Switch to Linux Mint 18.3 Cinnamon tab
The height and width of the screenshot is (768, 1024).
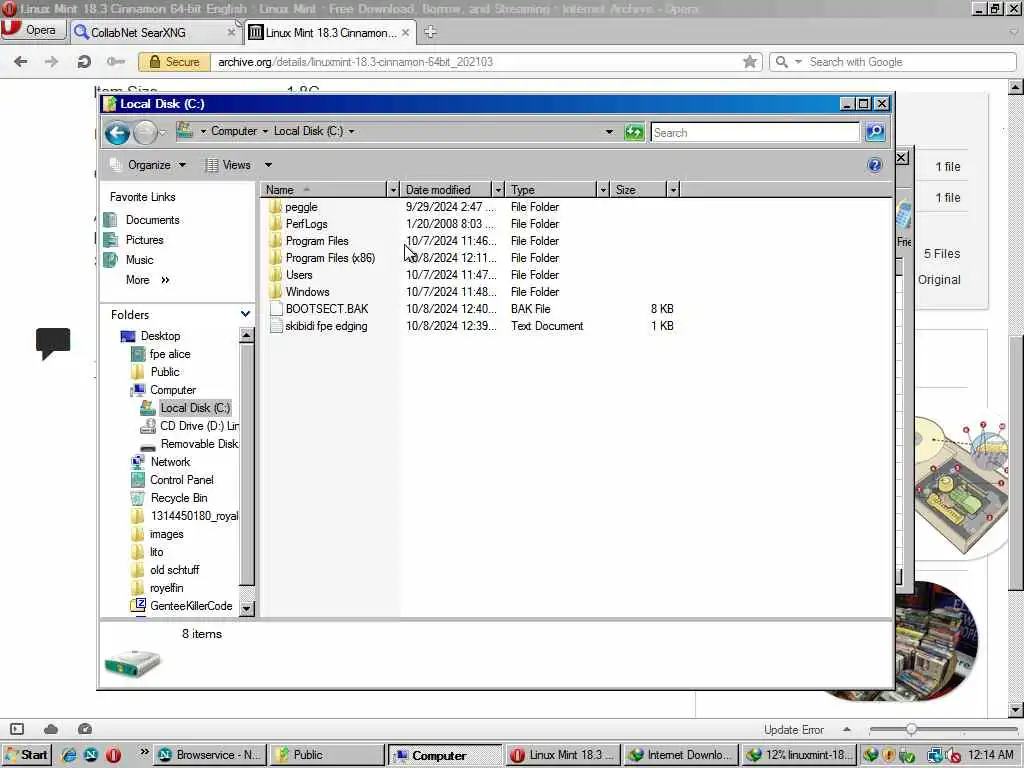click(x=330, y=33)
